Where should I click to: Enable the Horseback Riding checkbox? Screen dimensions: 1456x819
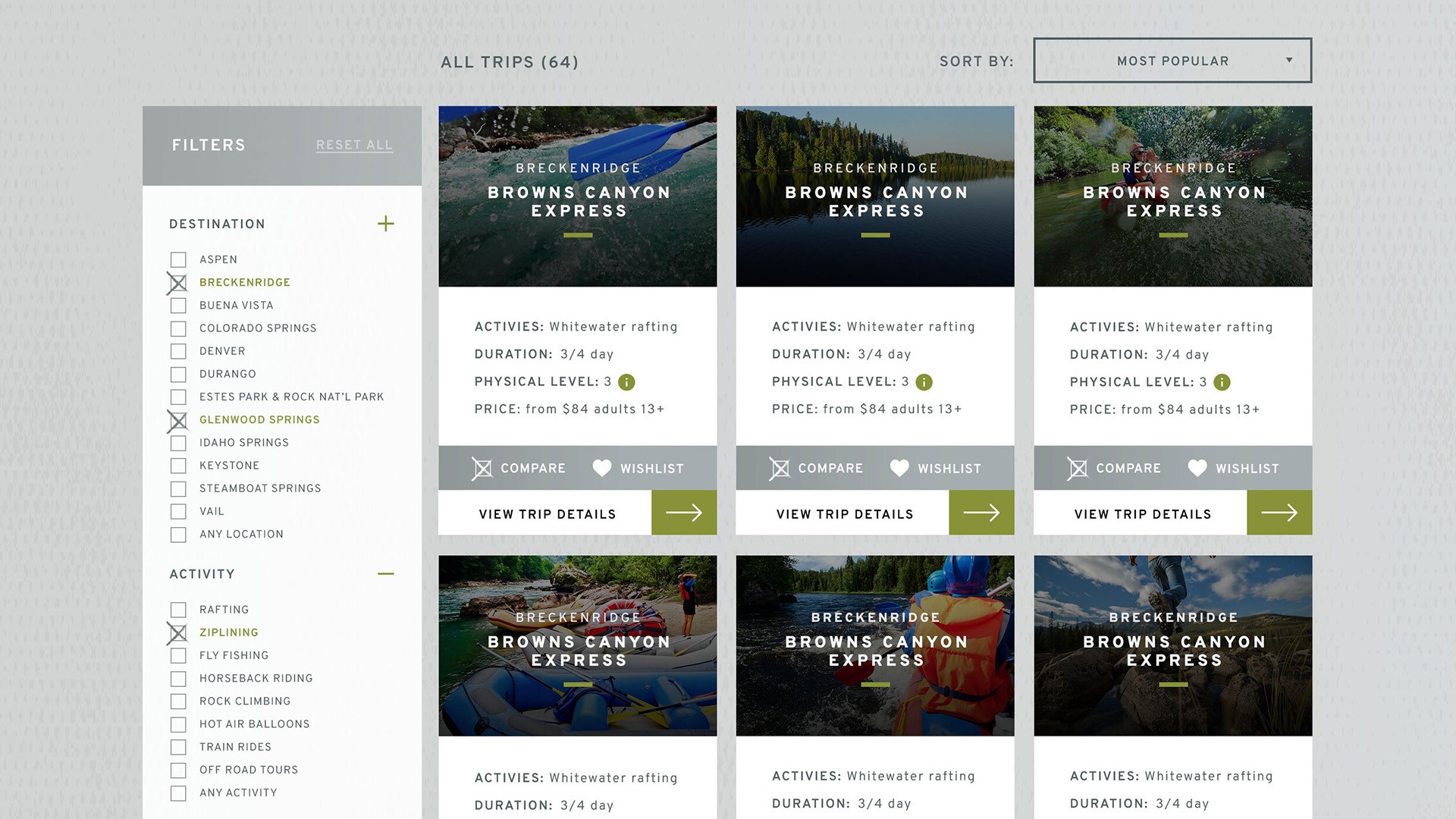[x=178, y=679]
